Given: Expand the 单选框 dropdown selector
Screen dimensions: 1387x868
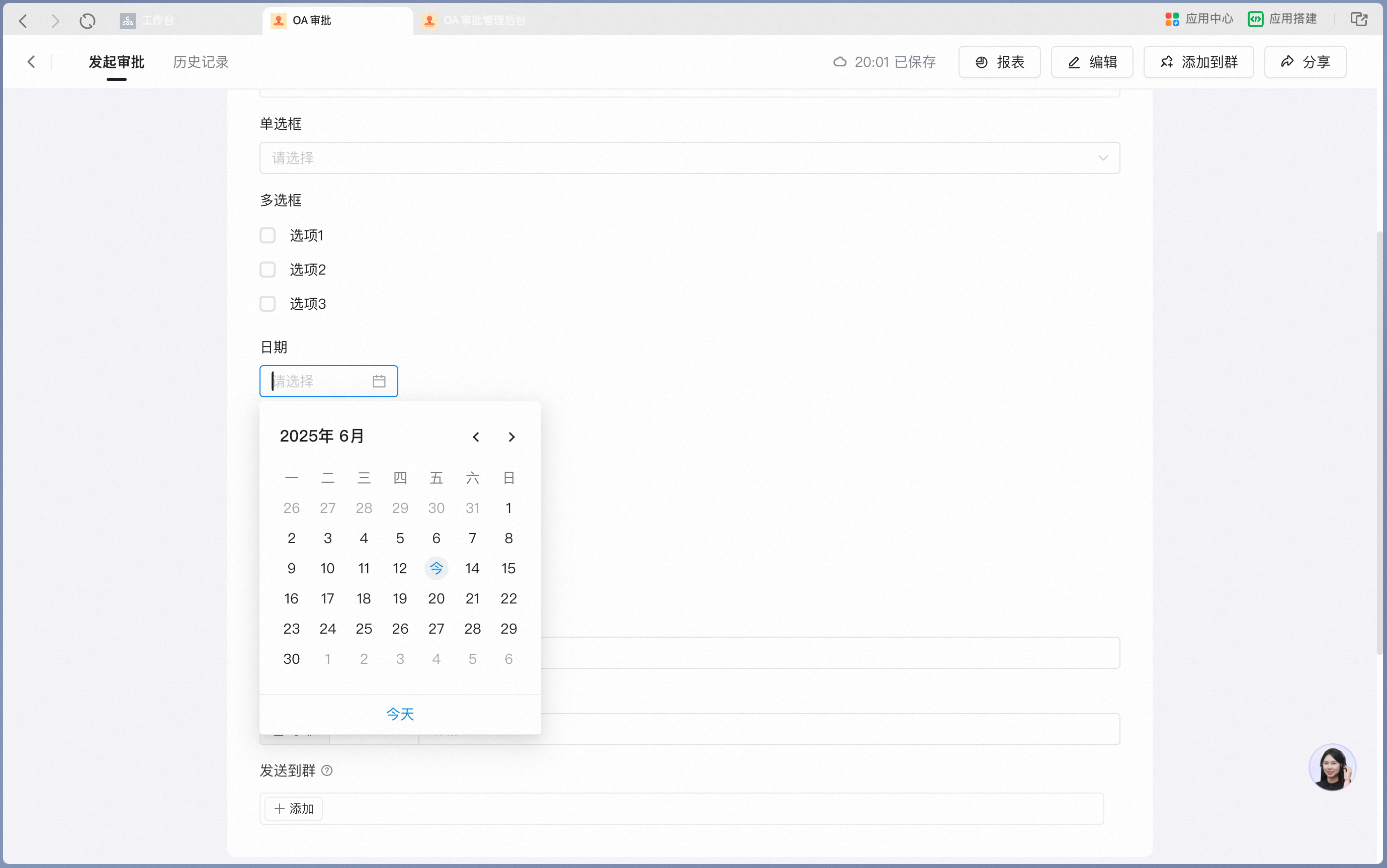Looking at the screenshot, I should [x=689, y=158].
